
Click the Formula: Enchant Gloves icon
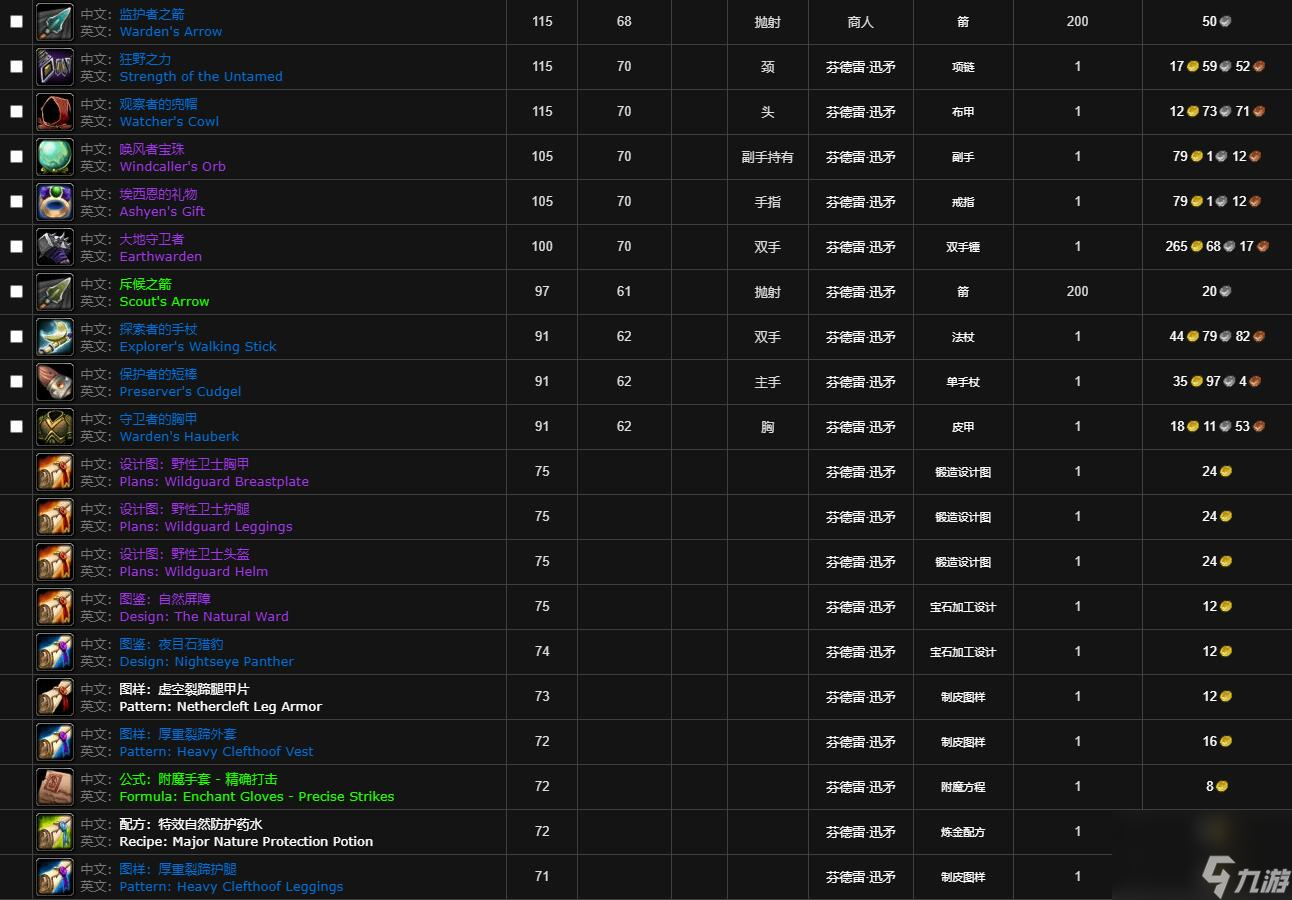pos(54,787)
